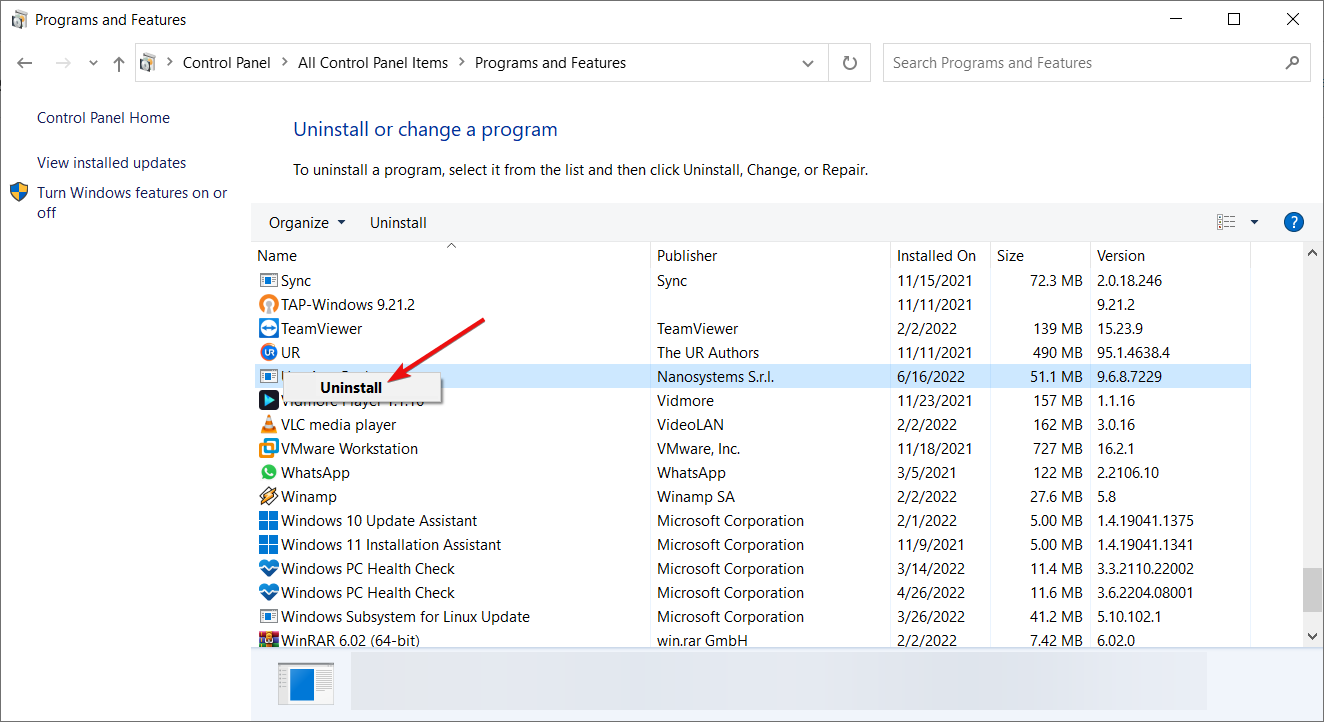Click PC Health Check icon dated 3/14/2022
1324x722 pixels.
(268, 569)
